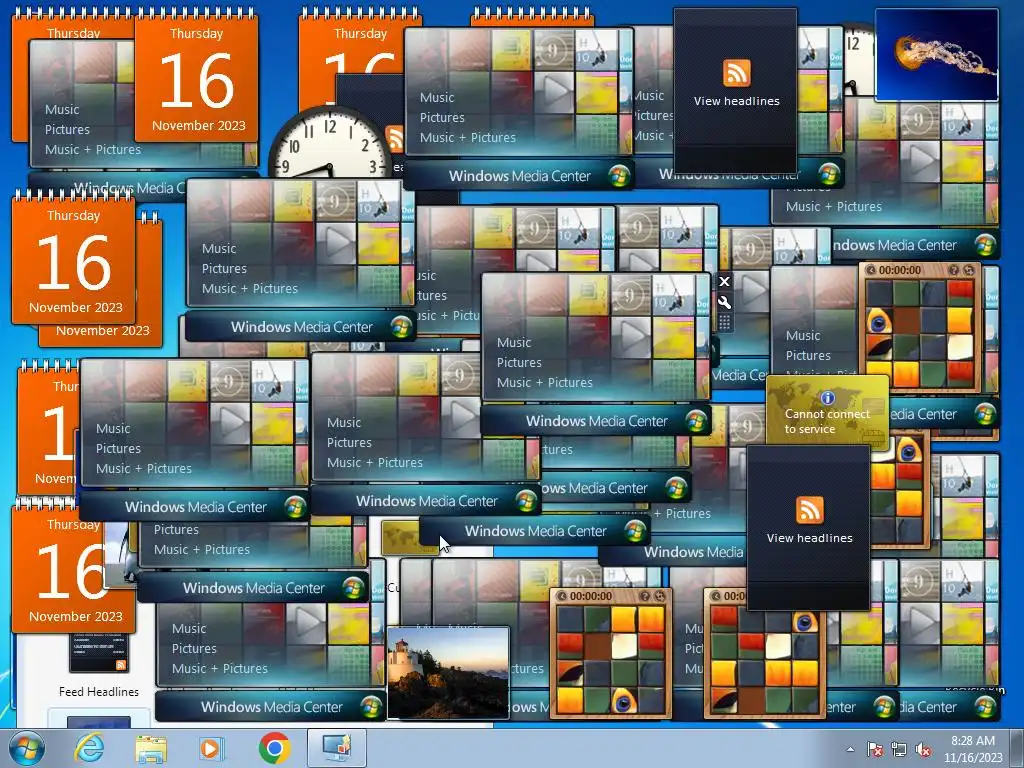Pause timer on puzzle beside the lighthouse picture
Image resolution: width=1024 pixels, height=768 pixels.
tap(562, 596)
